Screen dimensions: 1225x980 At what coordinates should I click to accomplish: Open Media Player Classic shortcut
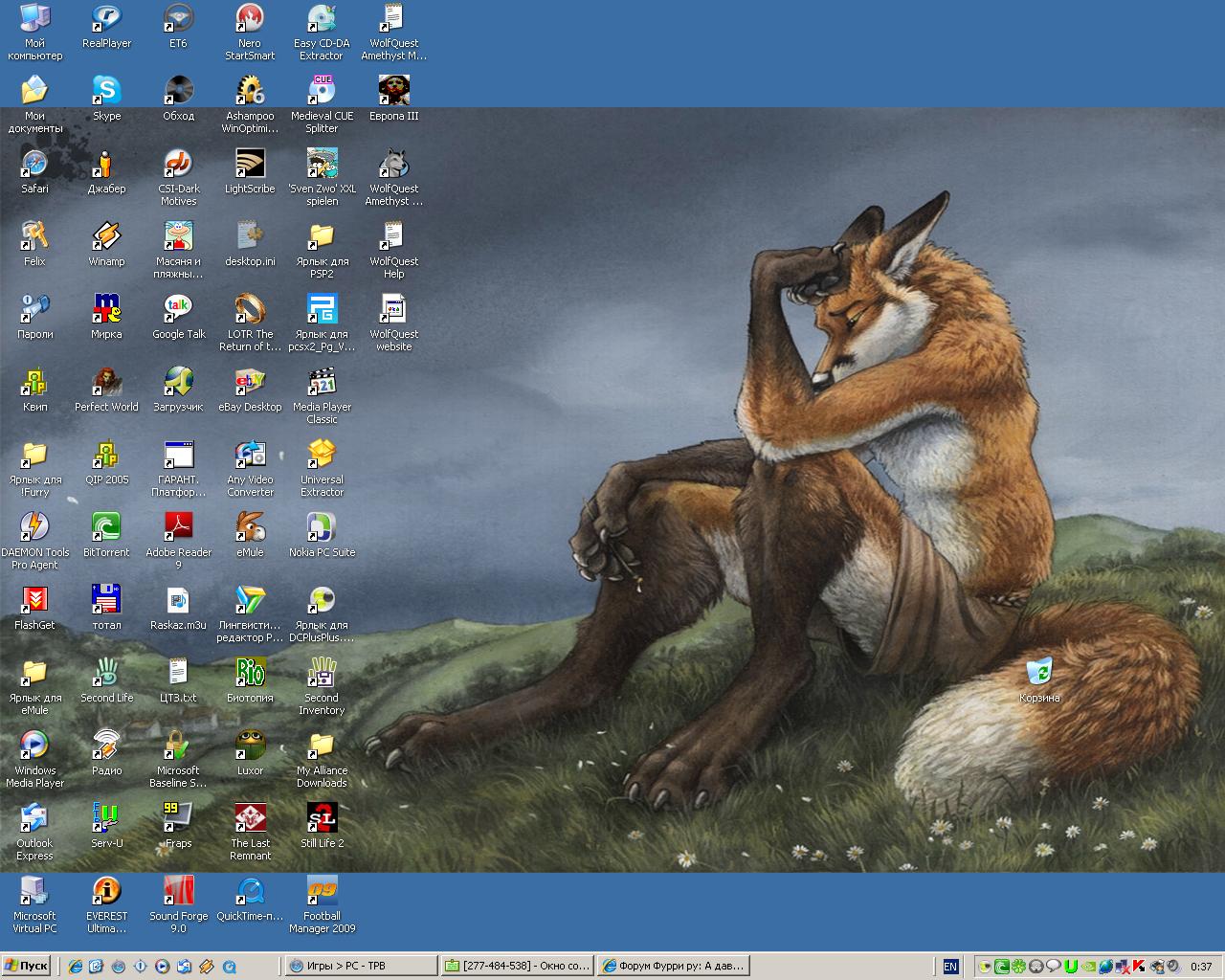click(322, 383)
